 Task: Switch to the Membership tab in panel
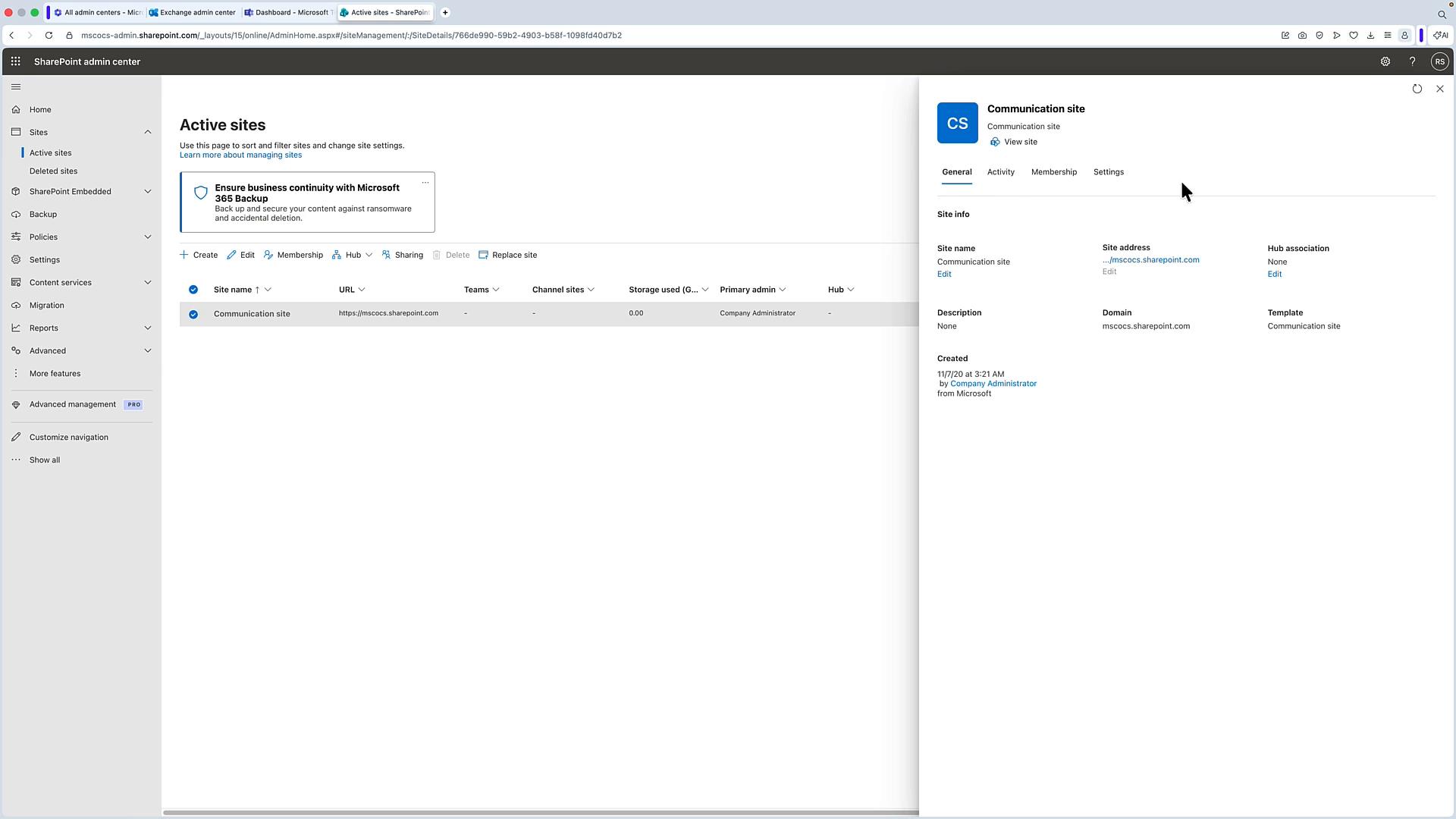[1053, 172]
